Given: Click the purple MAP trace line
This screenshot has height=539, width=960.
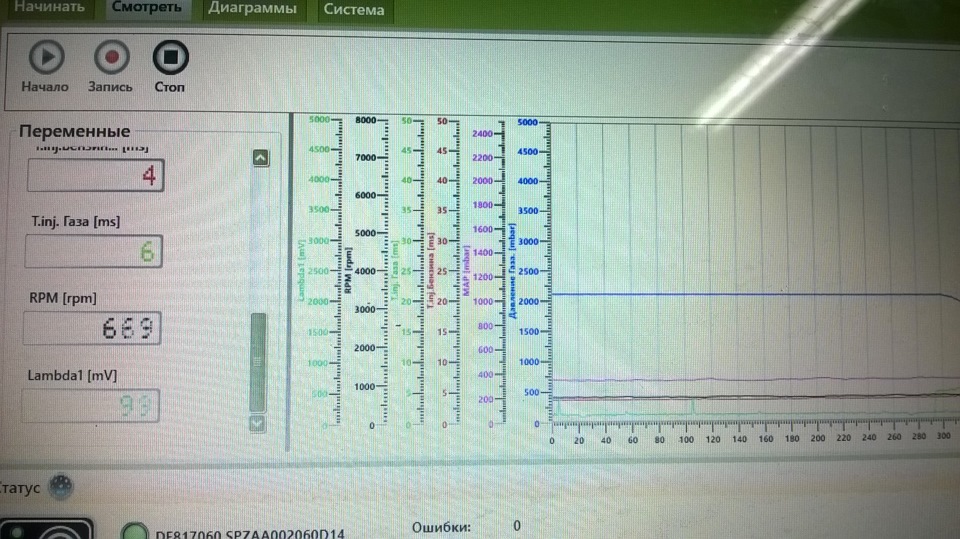Looking at the screenshot, I should [x=747, y=380].
